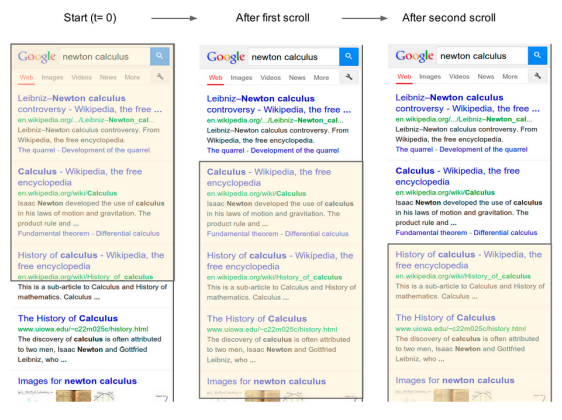Focus the 'newton calculus' search field in After second scroll screen

[x=482, y=56]
